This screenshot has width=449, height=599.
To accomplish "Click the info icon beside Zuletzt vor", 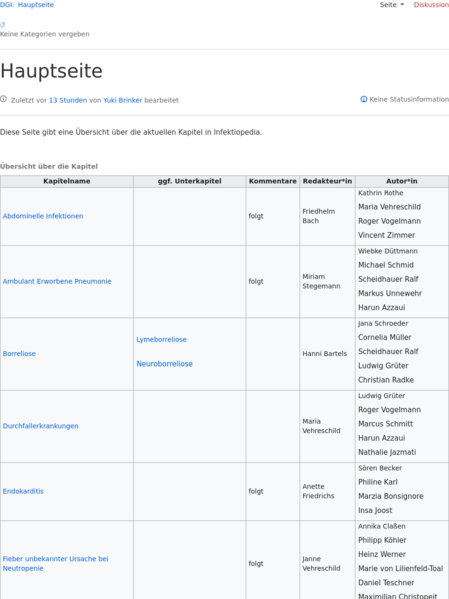I will [3, 99].
